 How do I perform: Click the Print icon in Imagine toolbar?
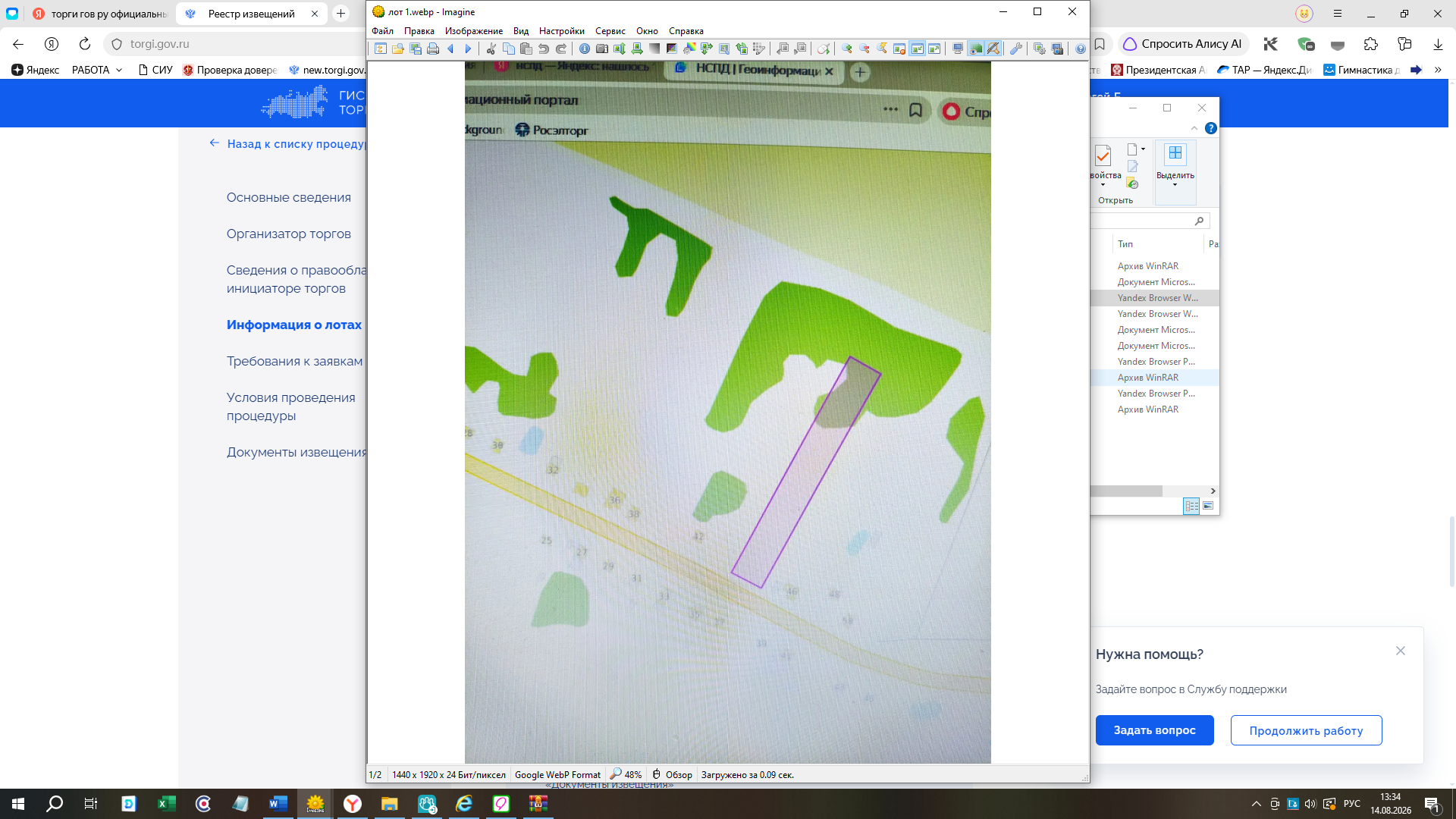tap(433, 49)
